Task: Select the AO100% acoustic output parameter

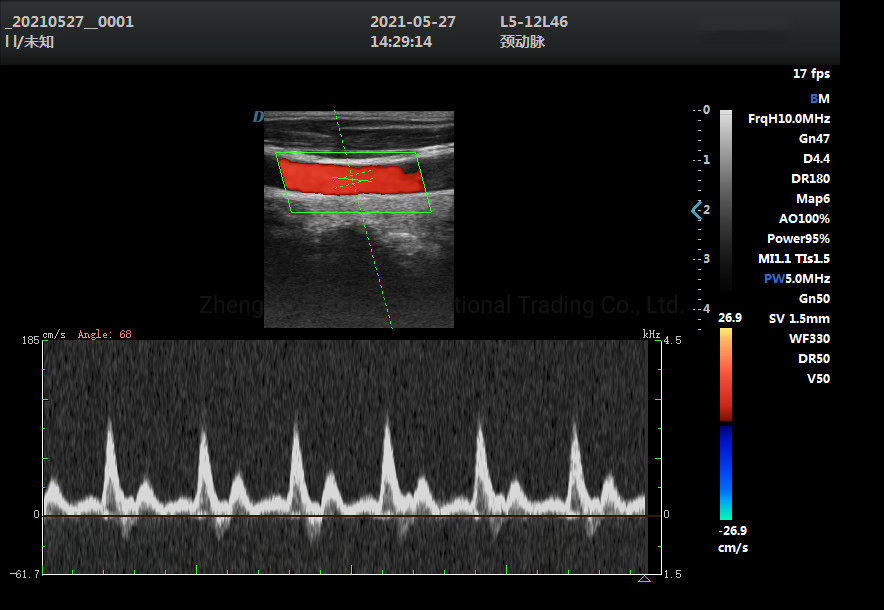Action: (x=804, y=219)
